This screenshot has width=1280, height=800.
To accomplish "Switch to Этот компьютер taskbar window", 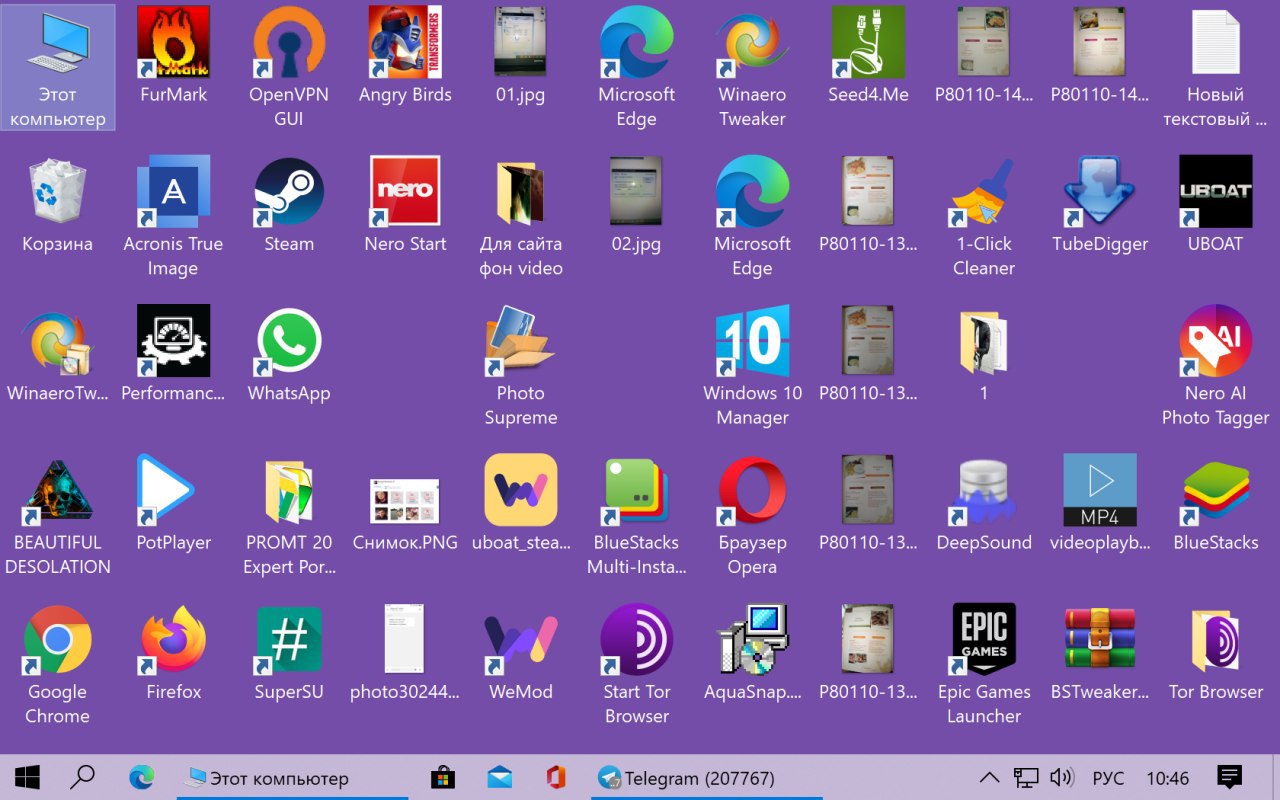I will tap(292, 777).
